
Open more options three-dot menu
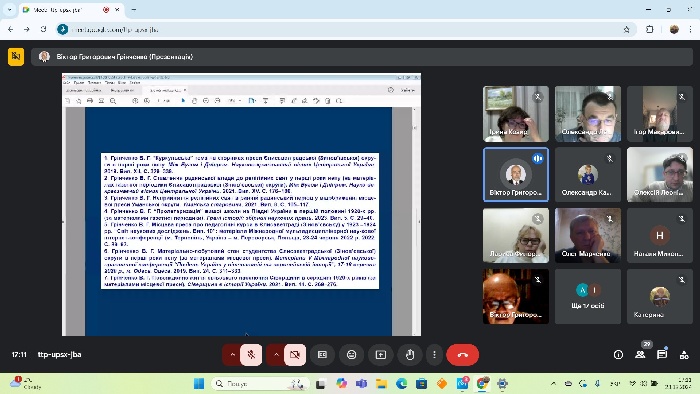(x=434, y=355)
